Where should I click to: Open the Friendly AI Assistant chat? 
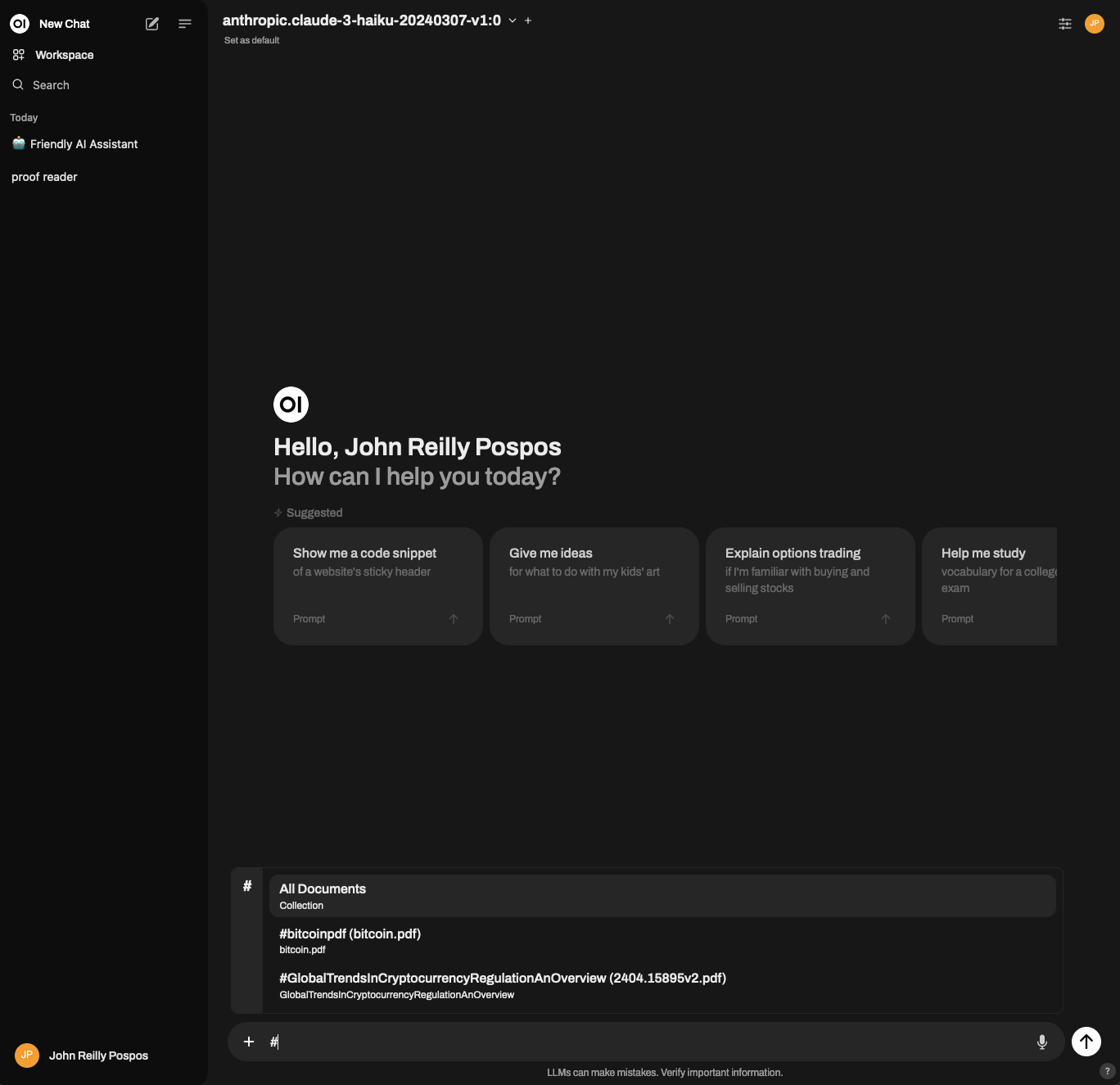click(x=103, y=144)
